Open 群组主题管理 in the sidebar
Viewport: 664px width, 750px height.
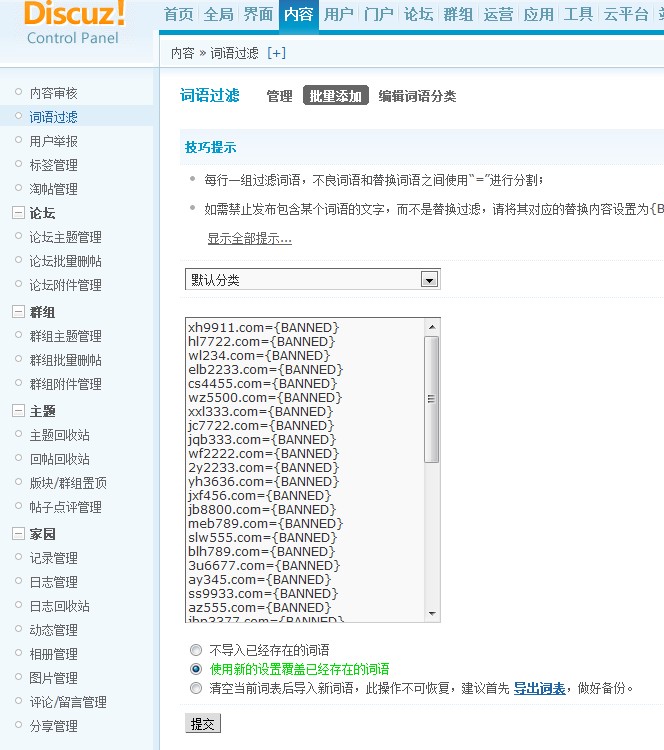coord(66,336)
